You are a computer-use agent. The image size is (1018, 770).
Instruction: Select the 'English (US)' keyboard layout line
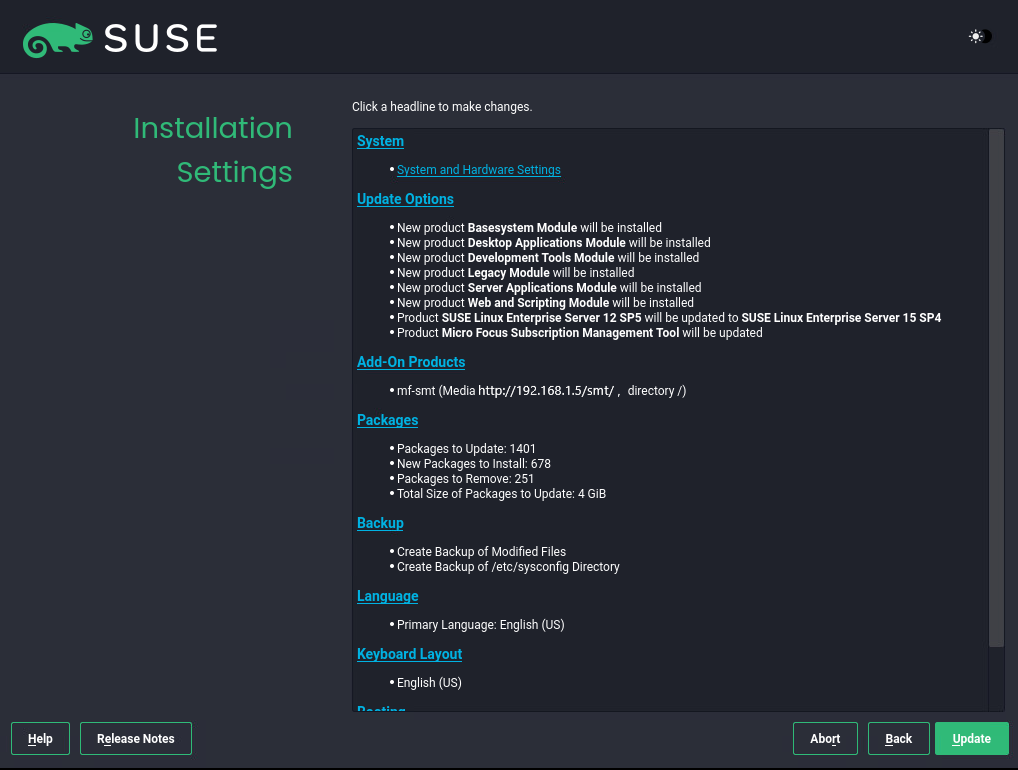429,683
